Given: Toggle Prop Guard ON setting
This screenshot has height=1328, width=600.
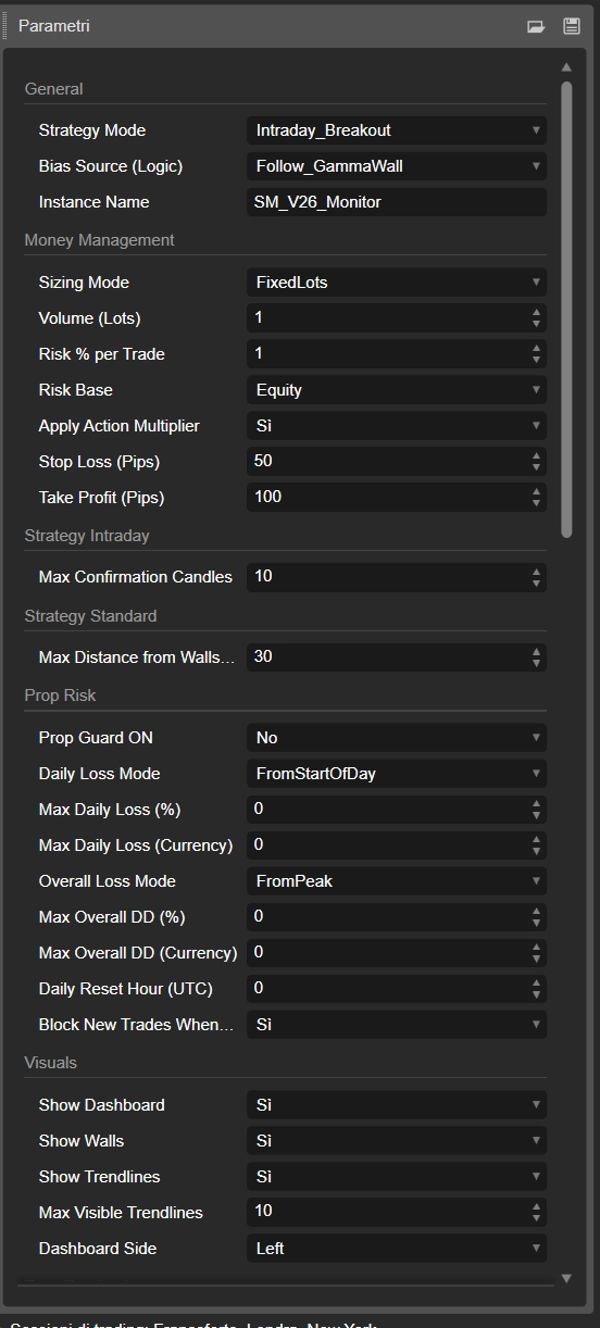Looking at the screenshot, I should (396, 738).
